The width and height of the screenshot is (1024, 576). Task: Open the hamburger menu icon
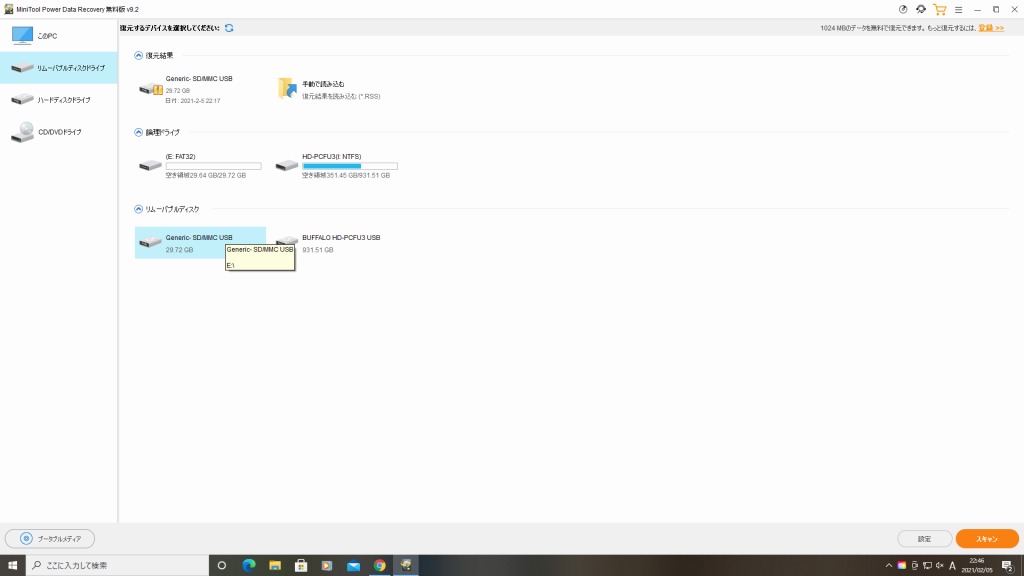tap(958, 10)
